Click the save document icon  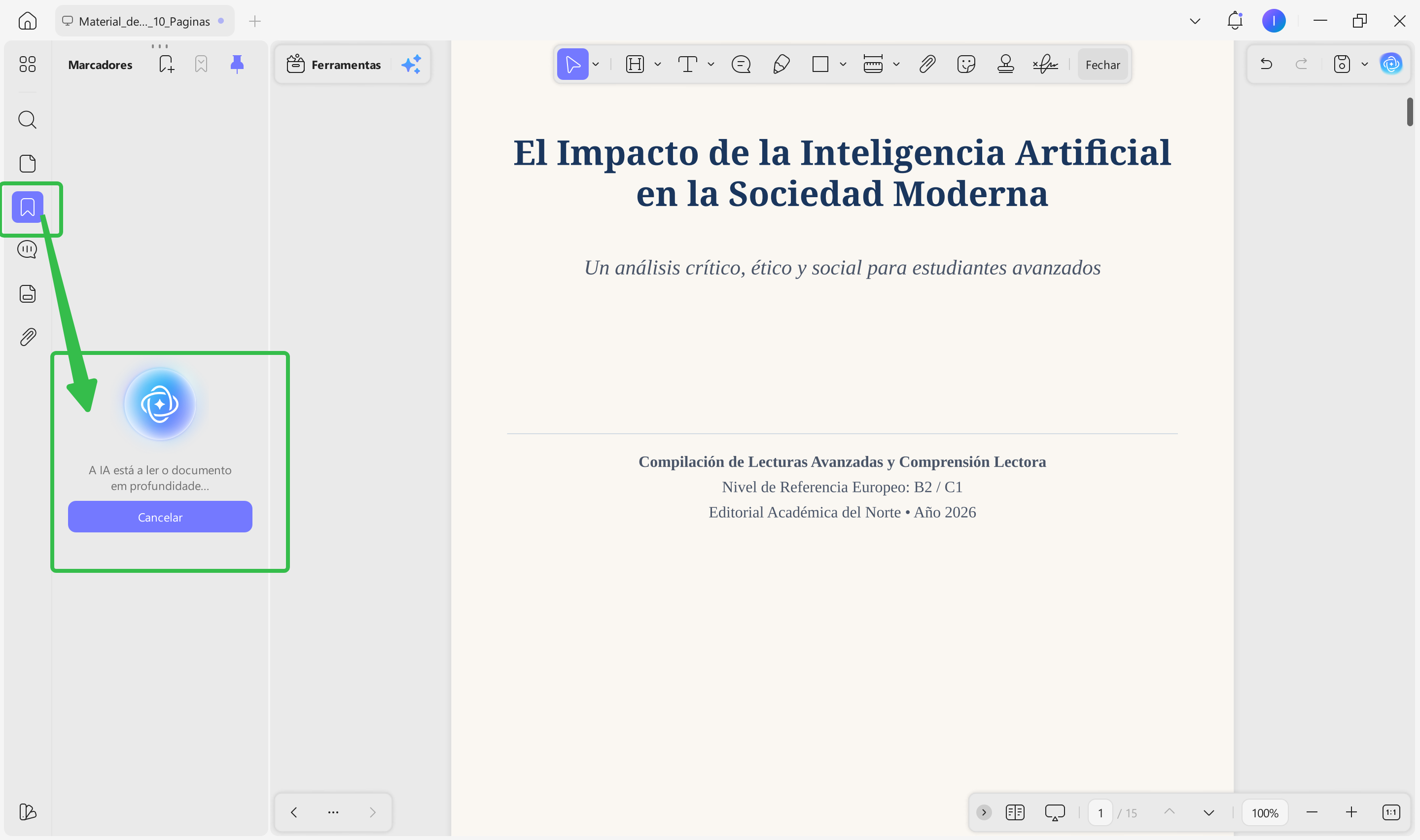(x=1341, y=64)
